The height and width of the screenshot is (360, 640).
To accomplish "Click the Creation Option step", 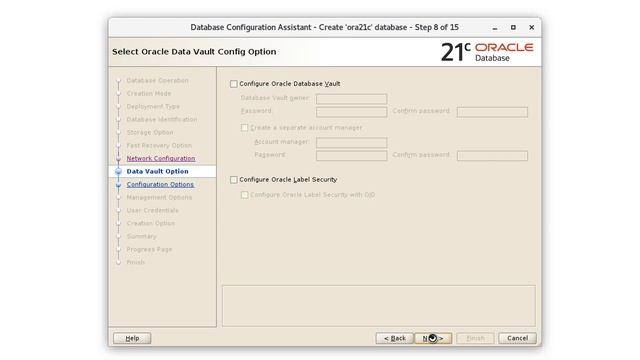I will pyautogui.click(x=151, y=224).
